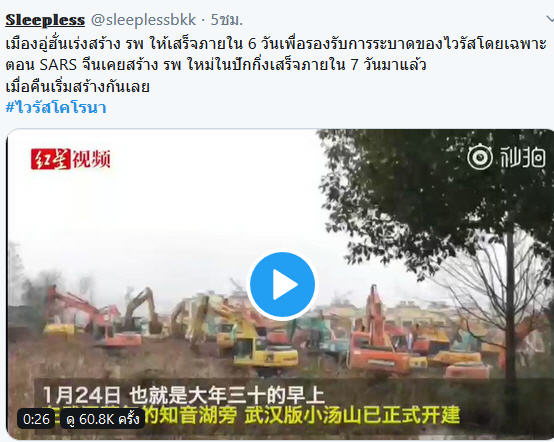Click the tweet line mentioning SARS

click(216, 65)
